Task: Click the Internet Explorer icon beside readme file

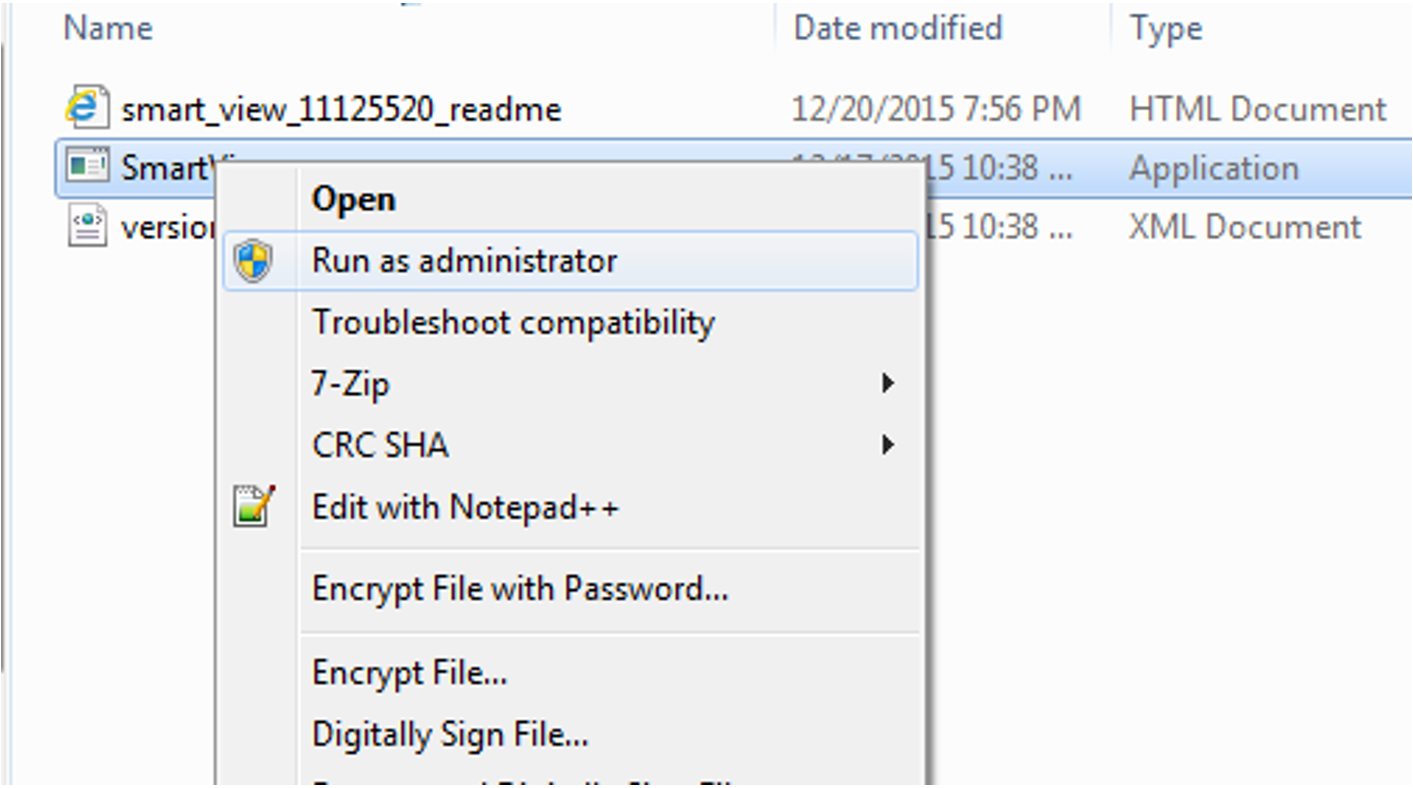Action: (86, 108)
